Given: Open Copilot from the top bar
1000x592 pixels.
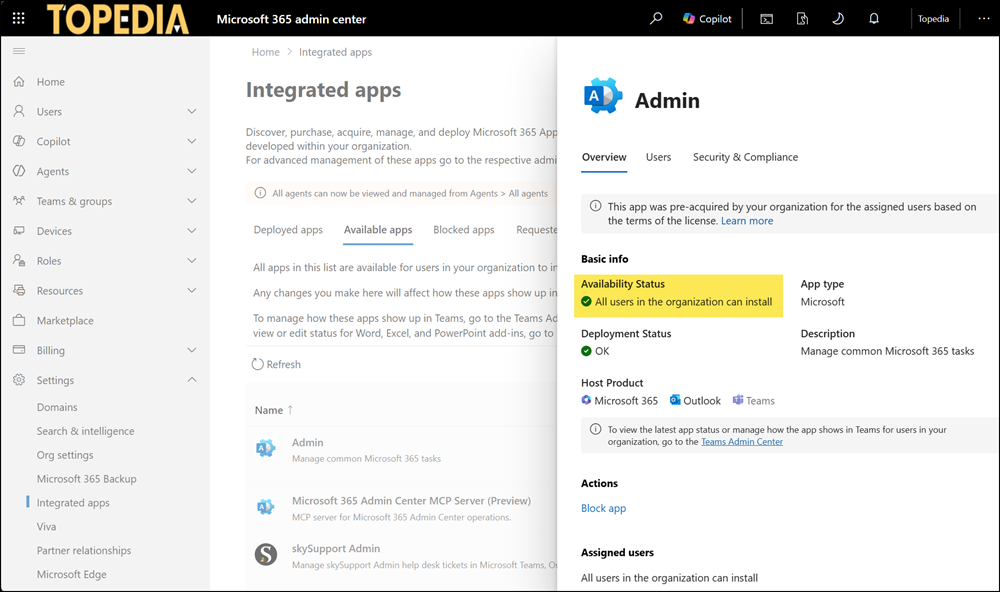Looking at the screenshot, I should pos(707,19).
